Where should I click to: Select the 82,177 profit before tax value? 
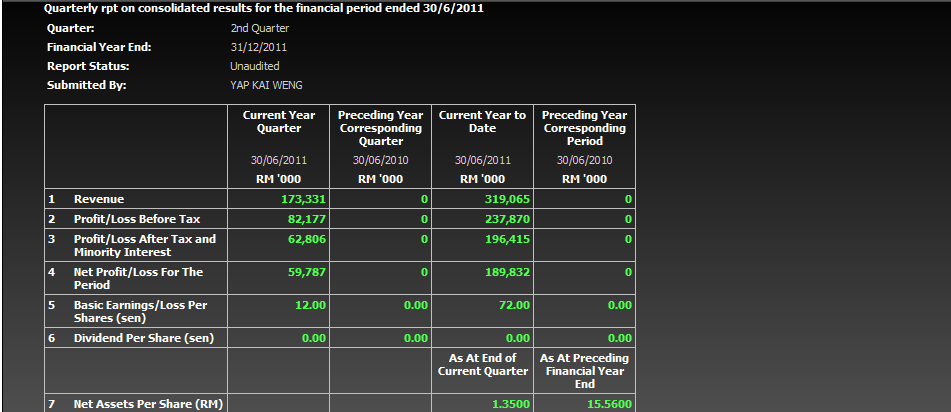pos(305,219)
